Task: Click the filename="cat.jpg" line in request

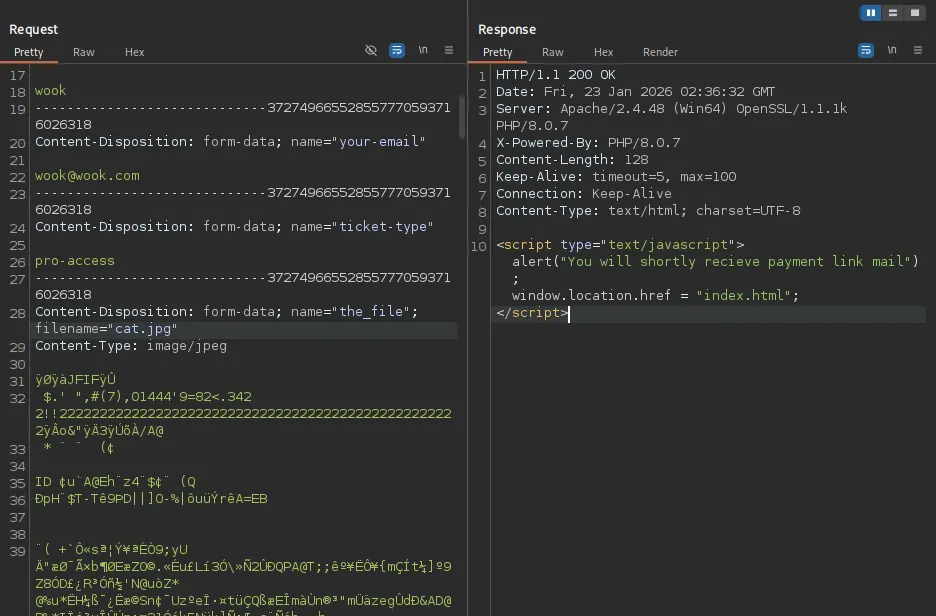Action: point(107,329)
